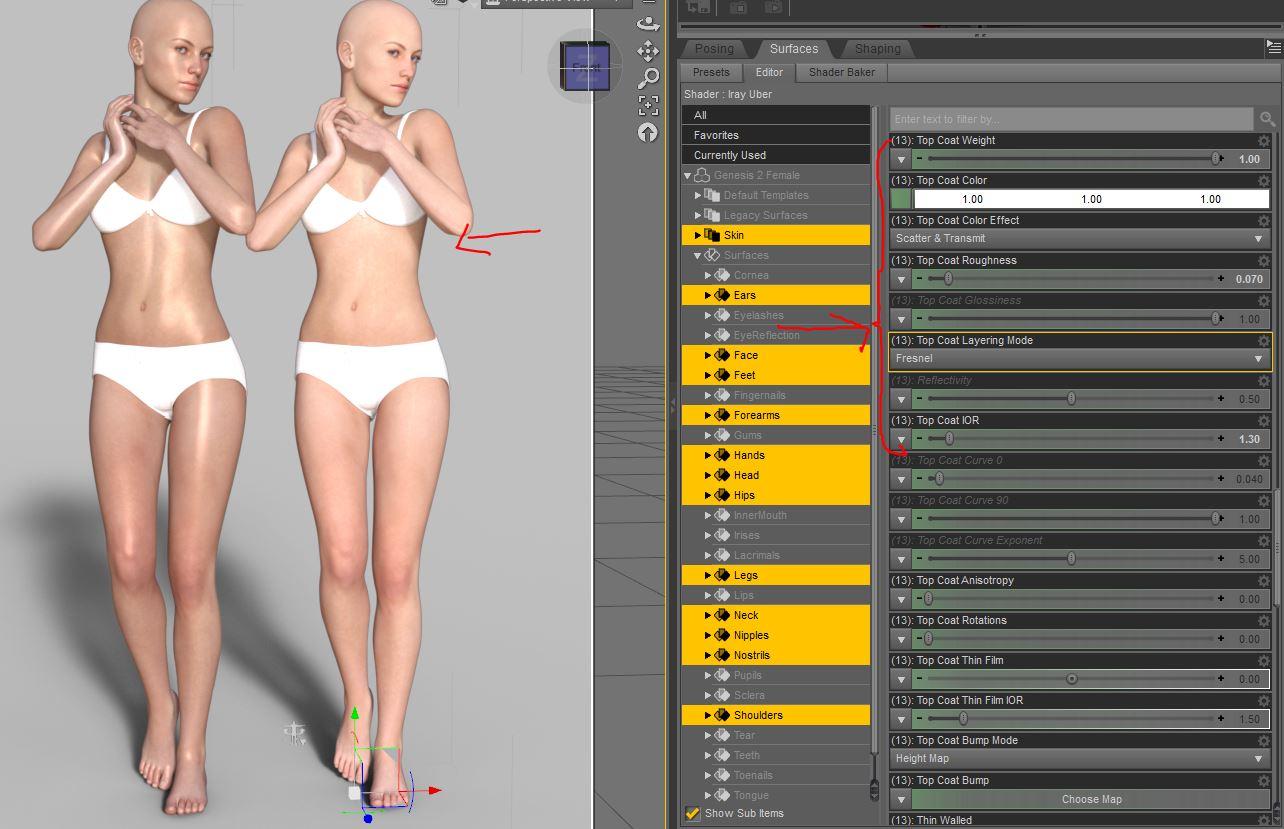Screen dimensions: 1284x829
Task: Open Top Coat Weight map arrow menu
Action: pyautogui.click(x=901, y=159)
